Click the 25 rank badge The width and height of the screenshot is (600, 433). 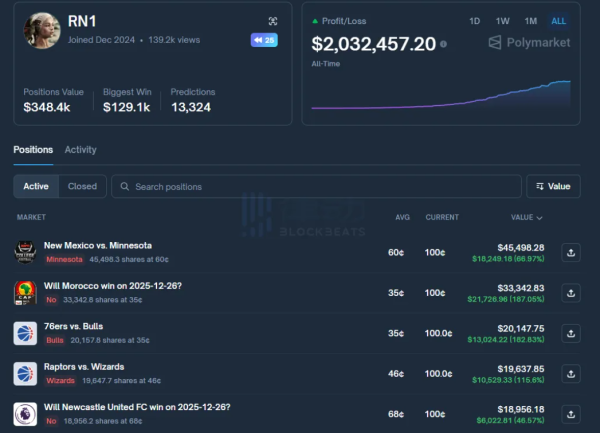click(264, 40)
